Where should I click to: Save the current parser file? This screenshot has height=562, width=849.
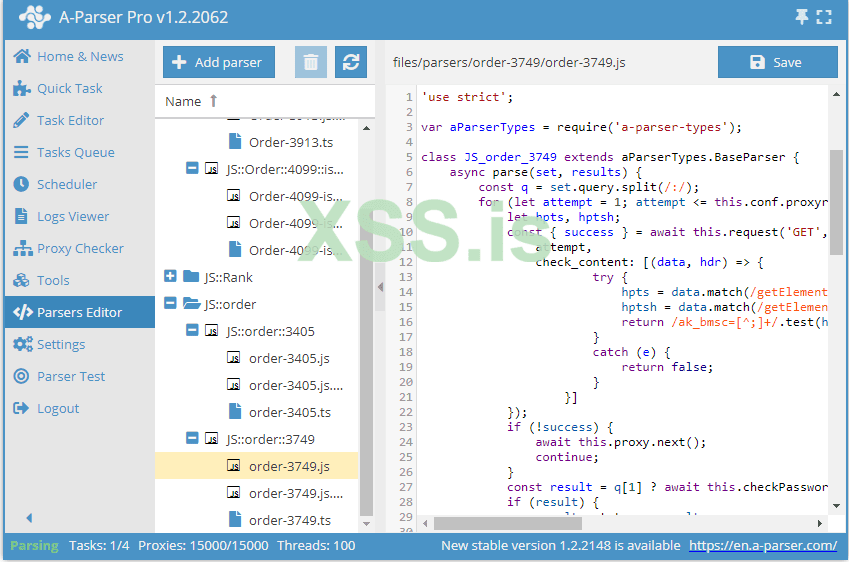(x=778, y=62)
